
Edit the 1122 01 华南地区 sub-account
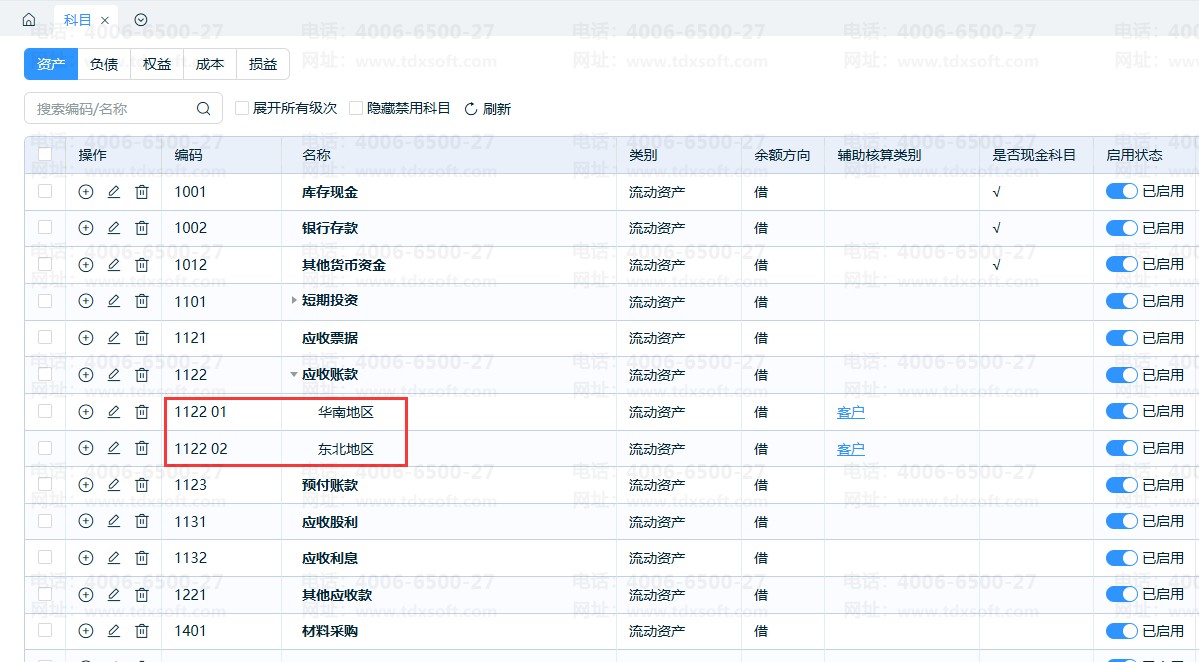point(113,411)
